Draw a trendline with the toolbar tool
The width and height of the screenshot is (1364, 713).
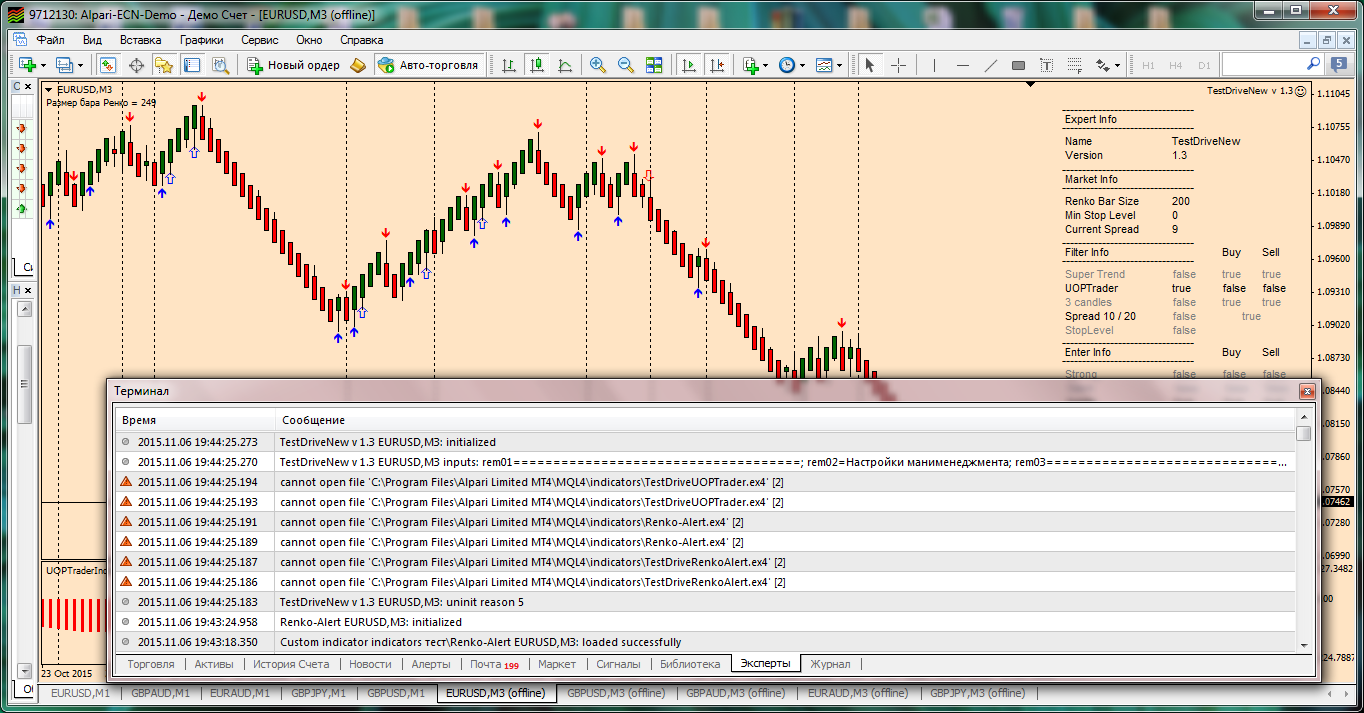point(990,65)
